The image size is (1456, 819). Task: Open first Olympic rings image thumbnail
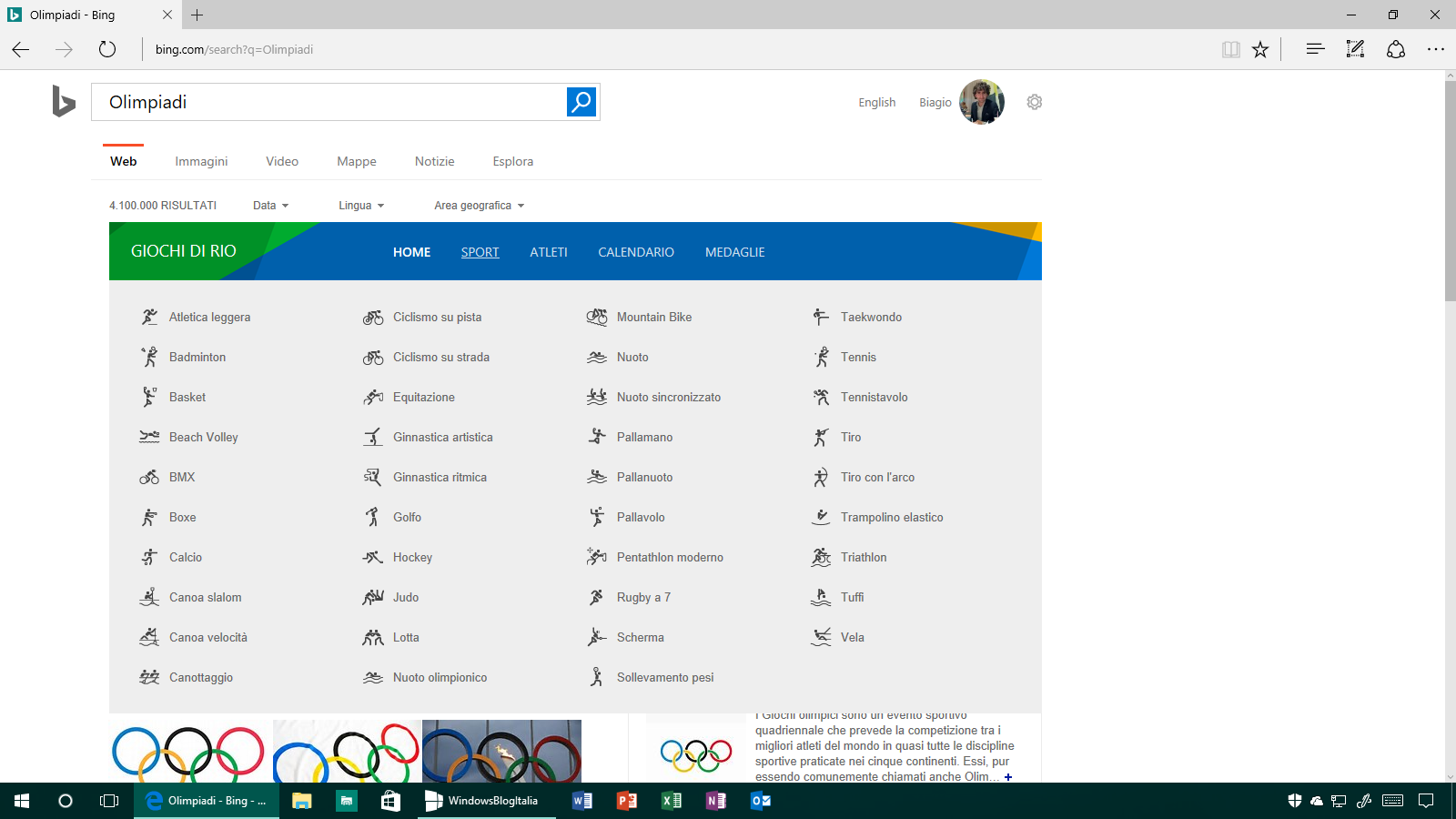(x=188, y=752)
